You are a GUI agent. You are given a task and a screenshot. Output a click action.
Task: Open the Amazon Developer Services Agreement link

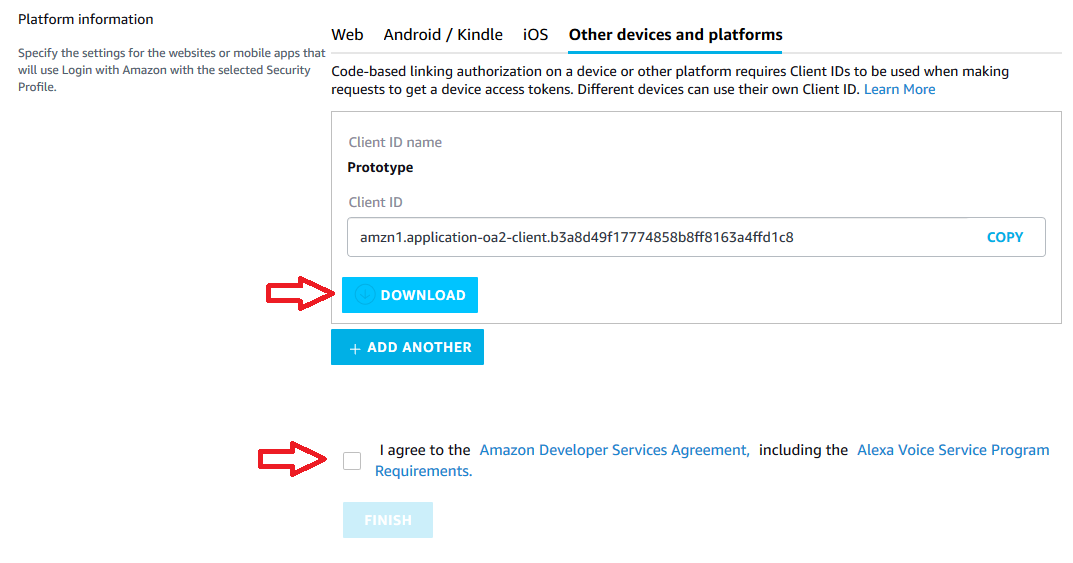pyautogui.click(x=614, y=451)
